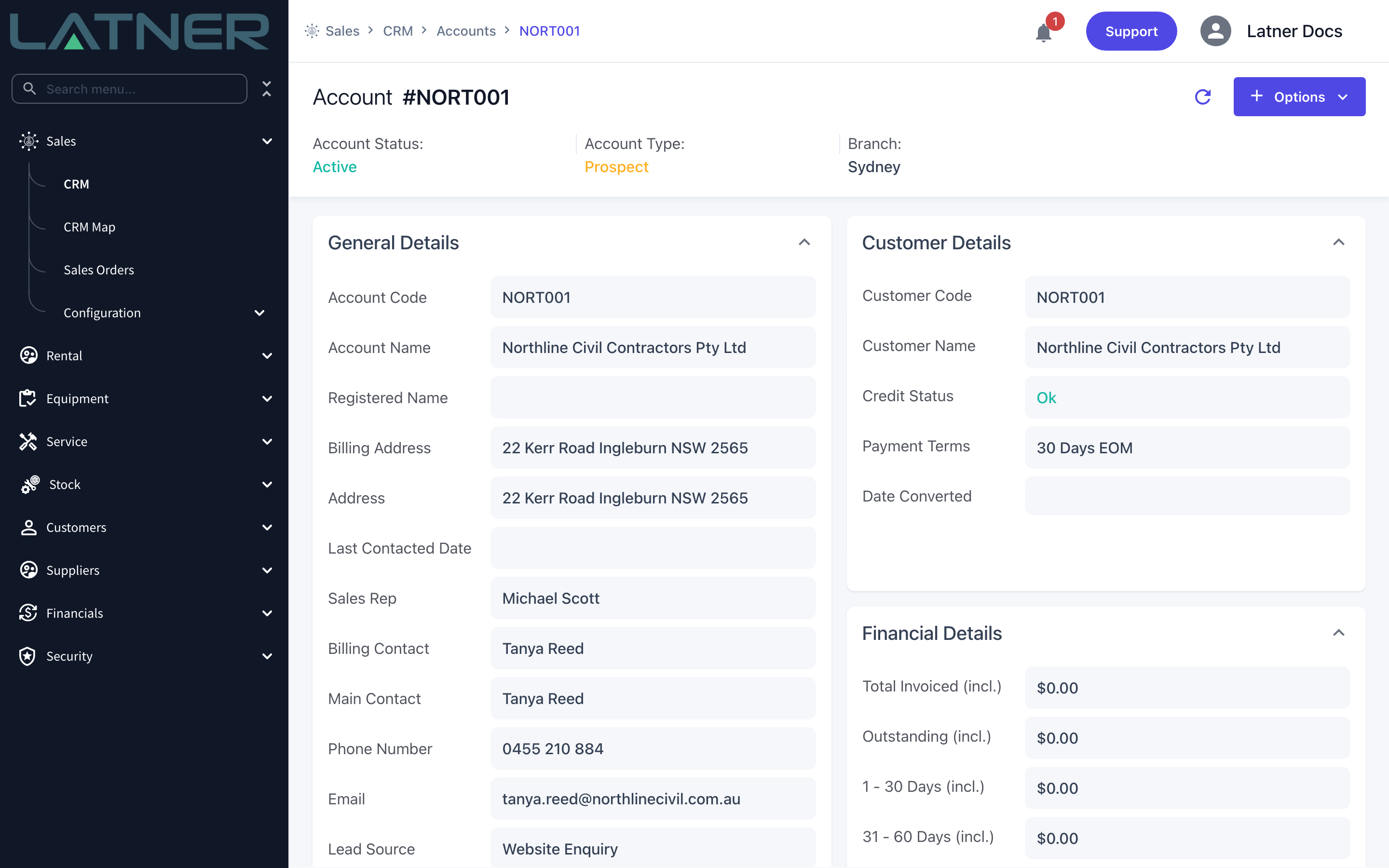Click the Billing Address field

coord(653,448)
